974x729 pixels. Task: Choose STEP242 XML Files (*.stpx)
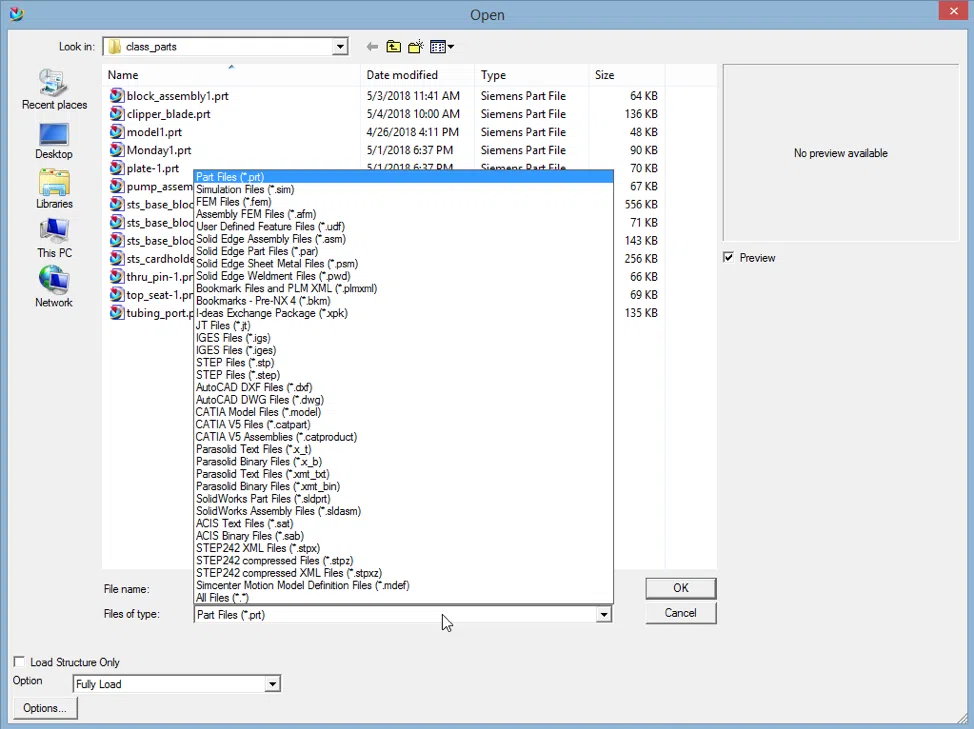[x=404, y=548]
